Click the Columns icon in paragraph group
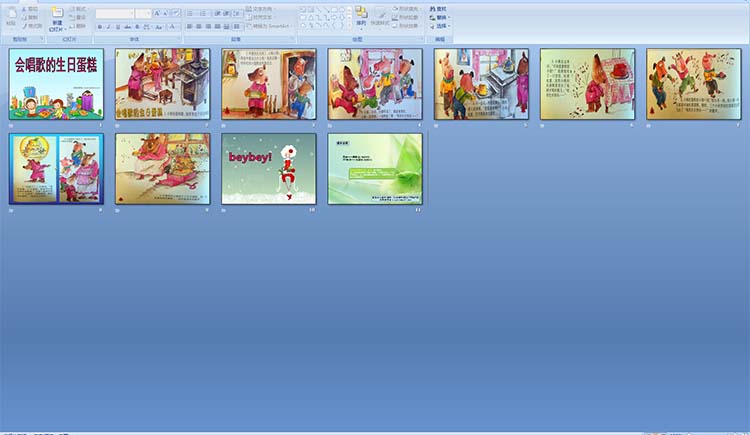 [237, 26]
